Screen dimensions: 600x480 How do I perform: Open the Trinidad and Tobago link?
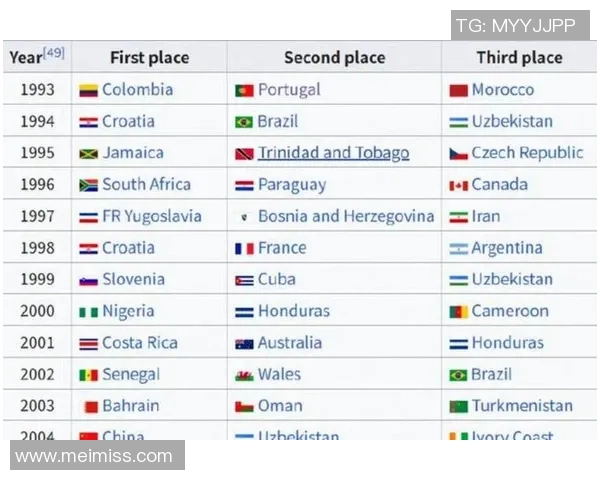coord(333,153)
